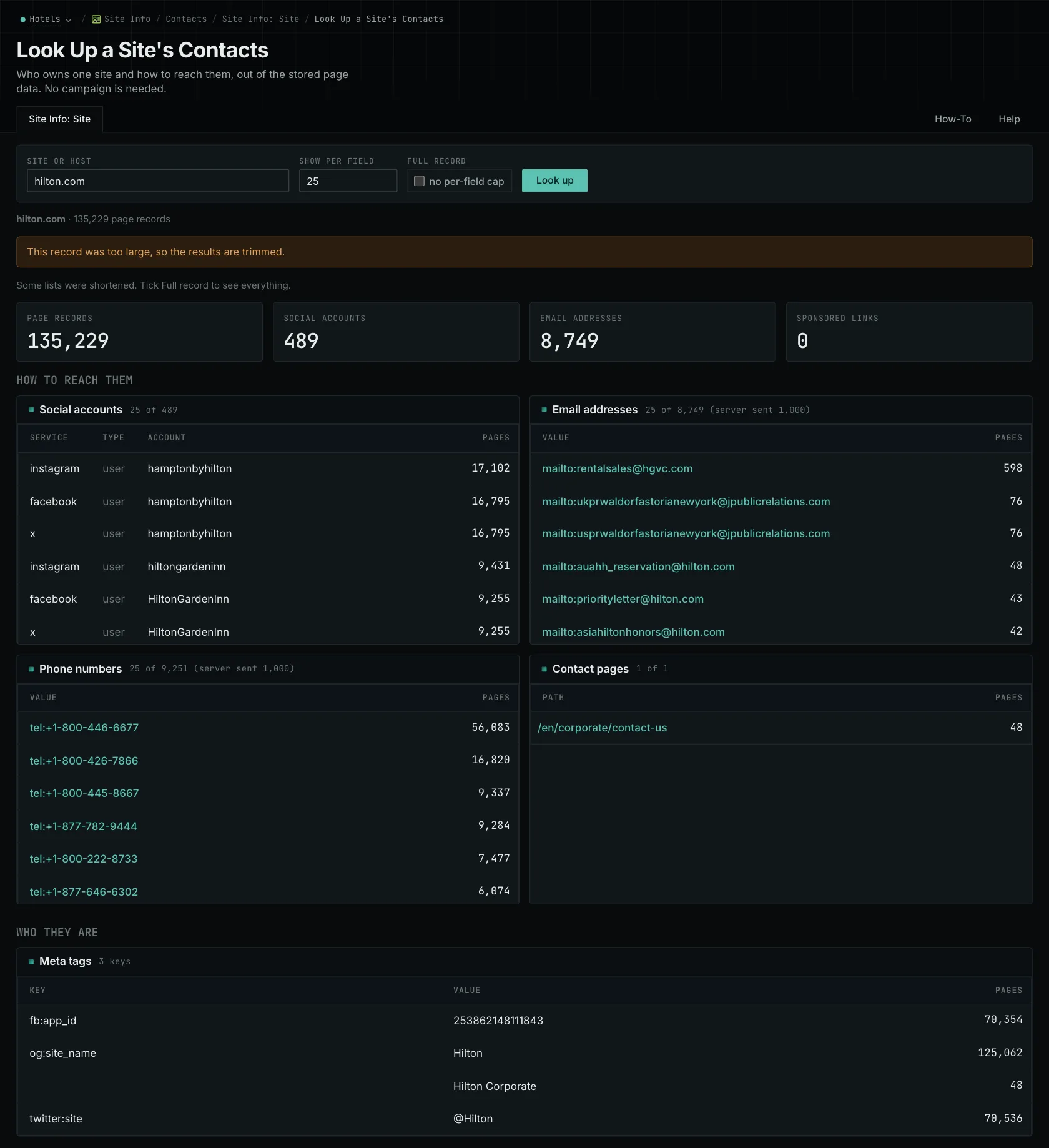Select the instagram hiltongardeninn account
The image size is (1049, 1148).
pyautogui.click(x=187, y=567)
